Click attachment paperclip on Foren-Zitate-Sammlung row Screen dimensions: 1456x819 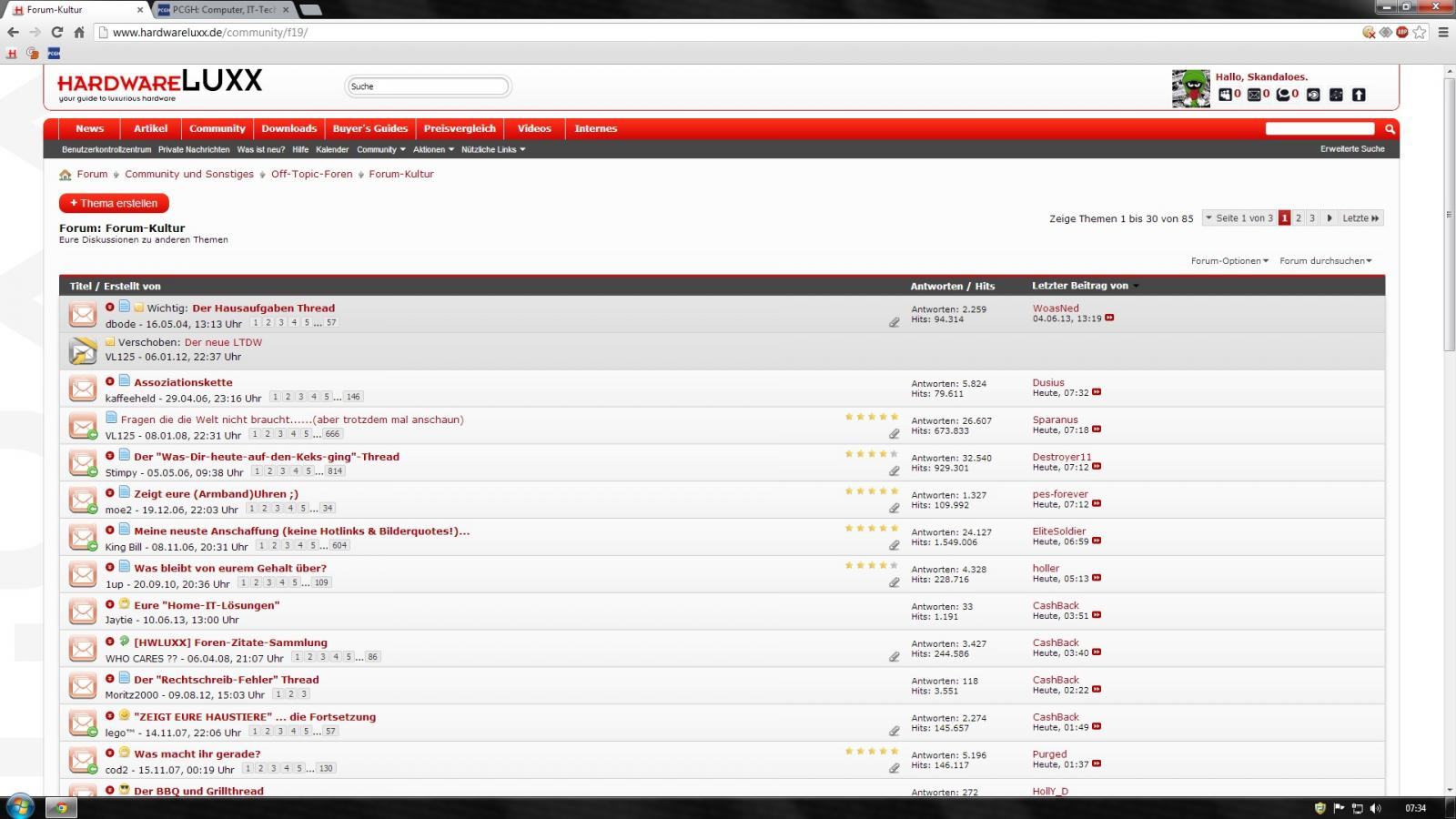895,656
